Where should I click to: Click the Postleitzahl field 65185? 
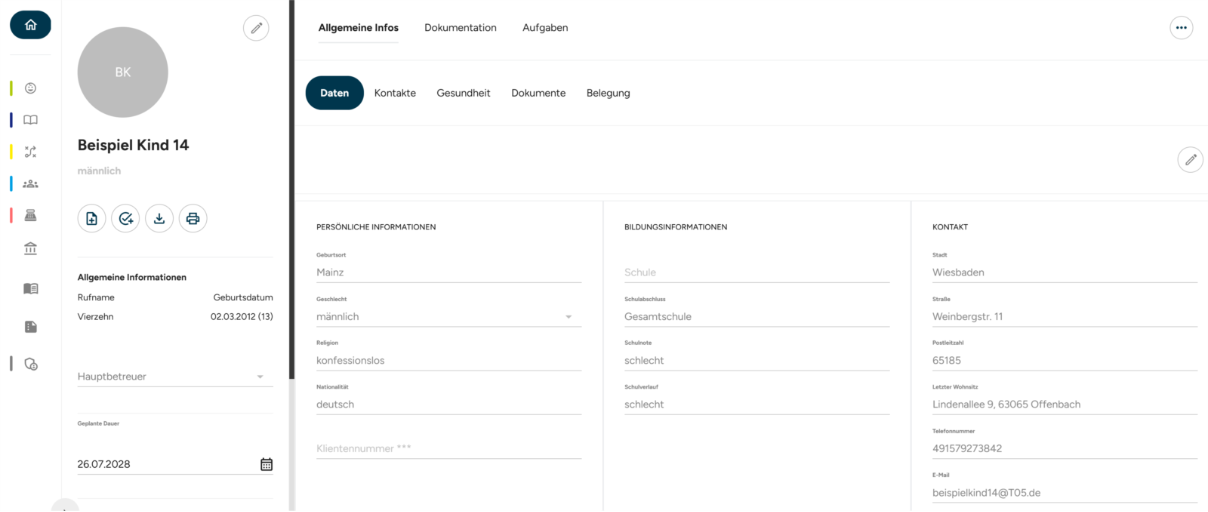click(x=1064, y=360)
